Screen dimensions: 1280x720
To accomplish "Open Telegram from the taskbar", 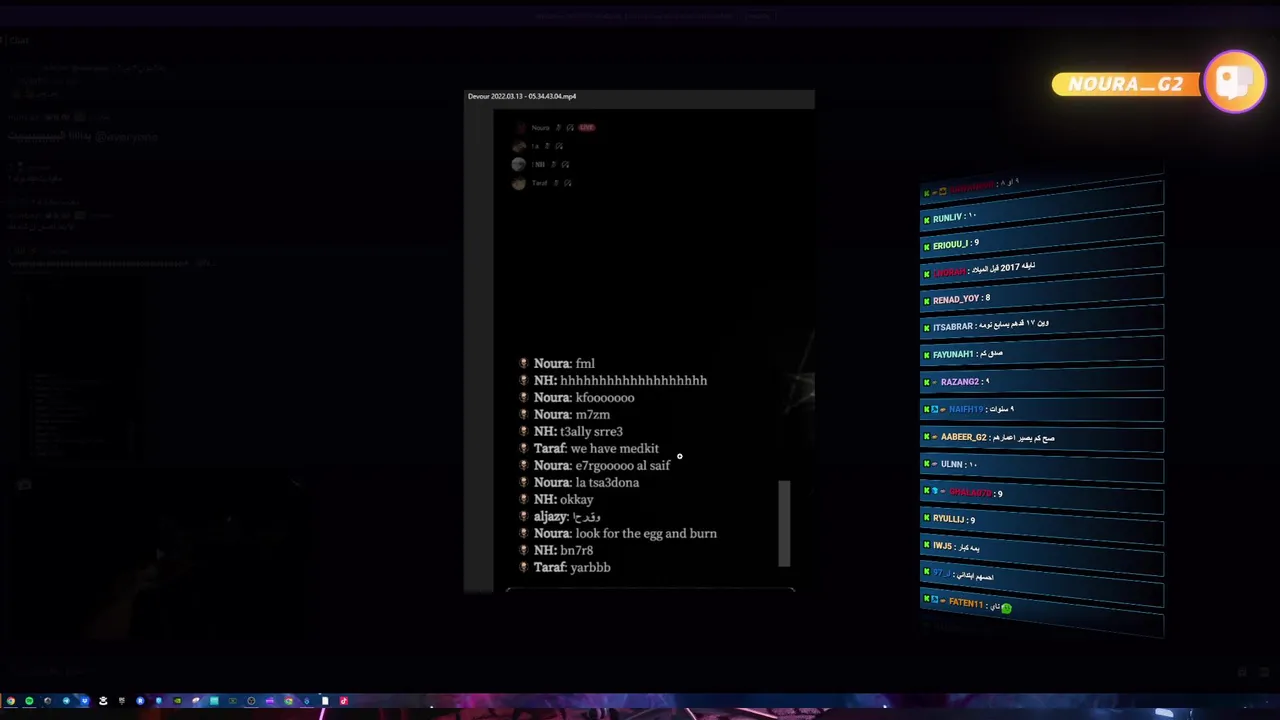I will coord(66,701).
